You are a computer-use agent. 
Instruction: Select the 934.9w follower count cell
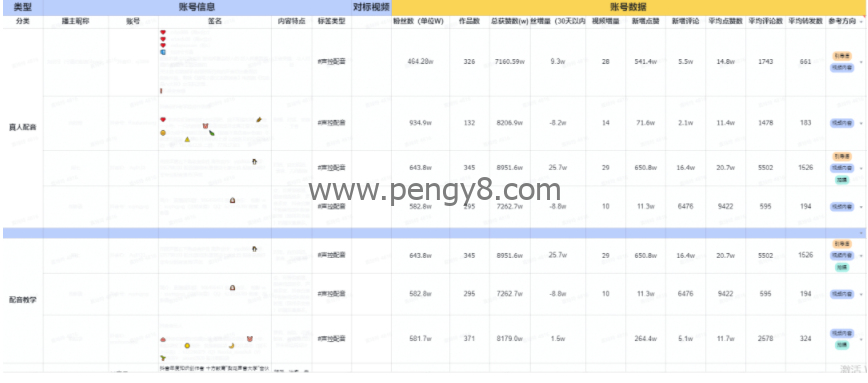(x=420, y=123)
